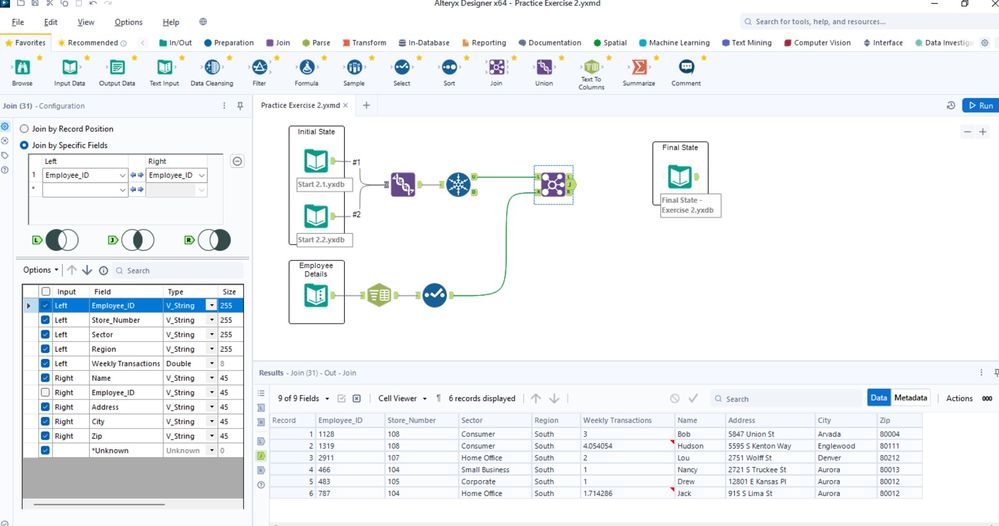This screenshot has width=999, height=526.
Task: Select the Union tool in palette
Action: coord(544,66)
